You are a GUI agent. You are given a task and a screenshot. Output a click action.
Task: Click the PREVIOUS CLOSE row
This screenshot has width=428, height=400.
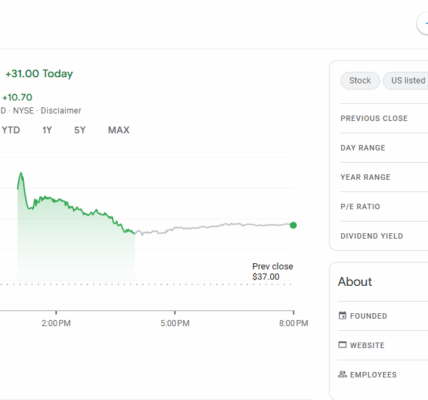(x=384, y=118)
